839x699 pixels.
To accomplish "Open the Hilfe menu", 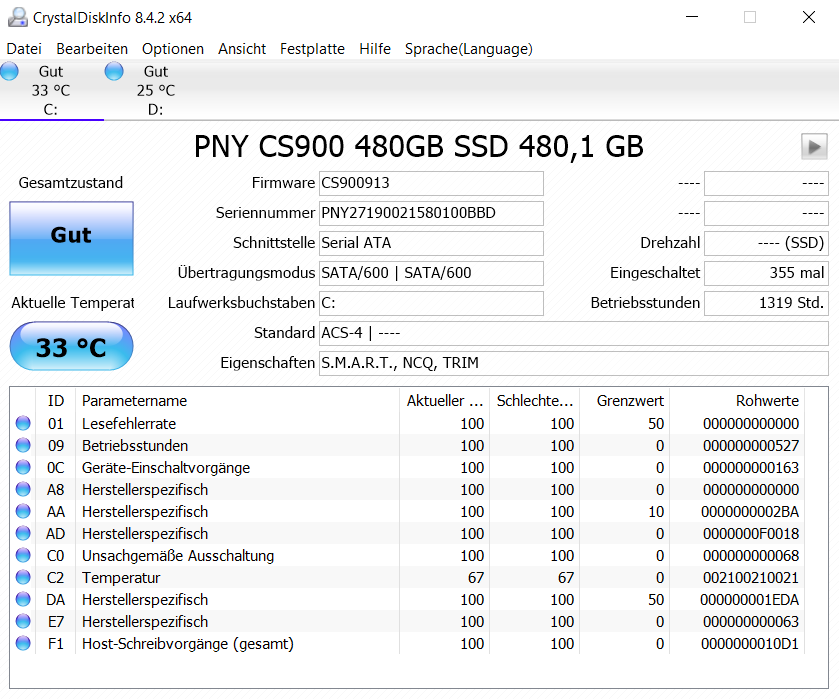I will point(375,48).
